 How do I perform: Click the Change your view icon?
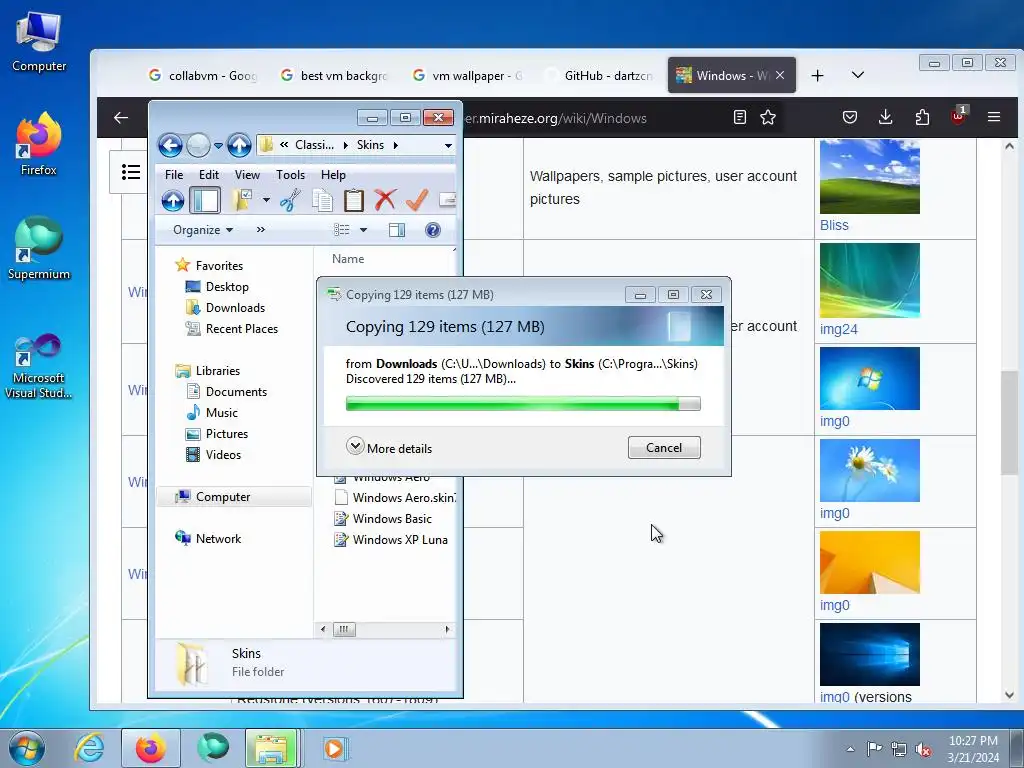pyautogui.click(x=342, y=230)
